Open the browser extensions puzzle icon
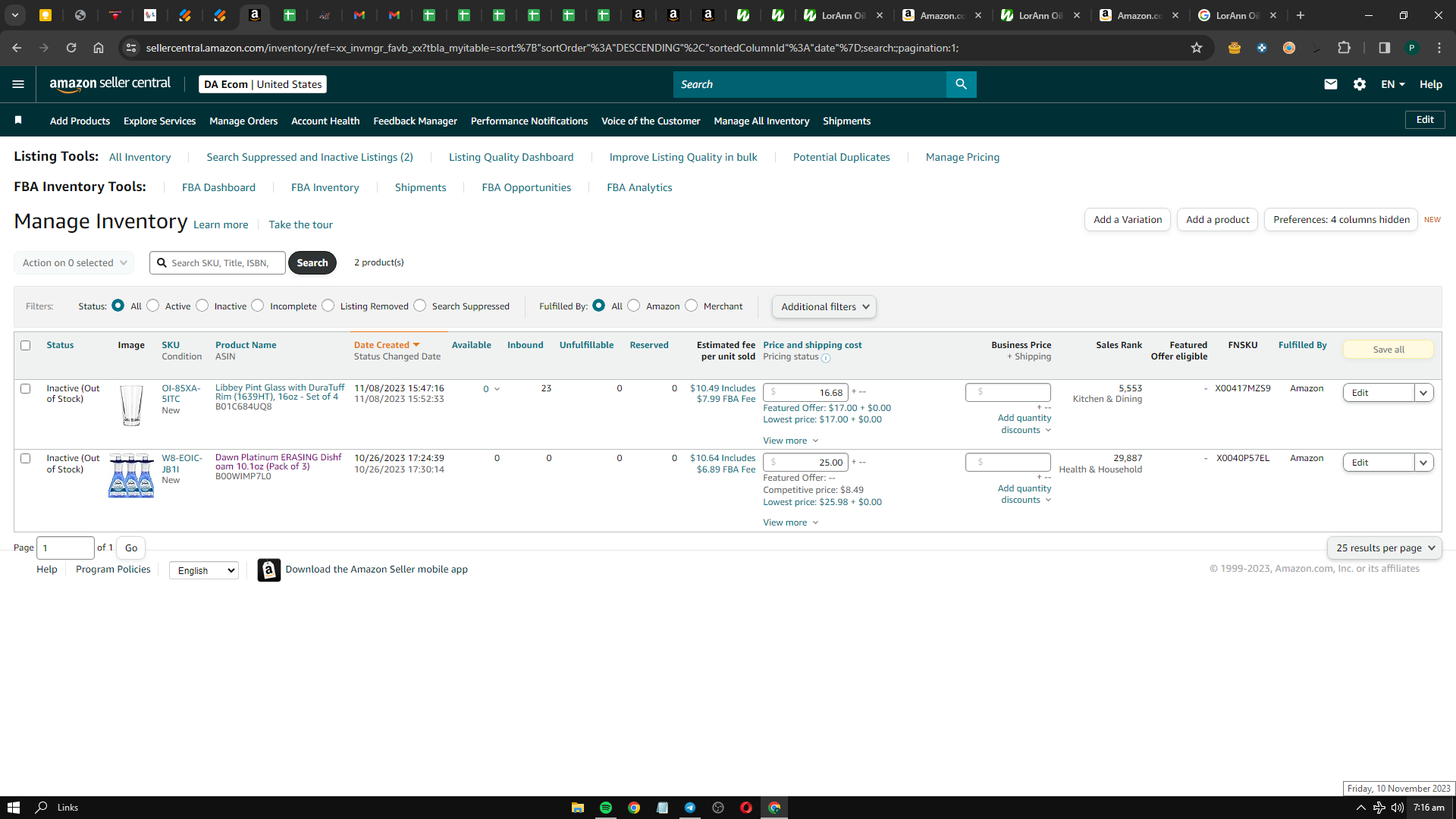The image size is (1456, 819). [1345, 48]
